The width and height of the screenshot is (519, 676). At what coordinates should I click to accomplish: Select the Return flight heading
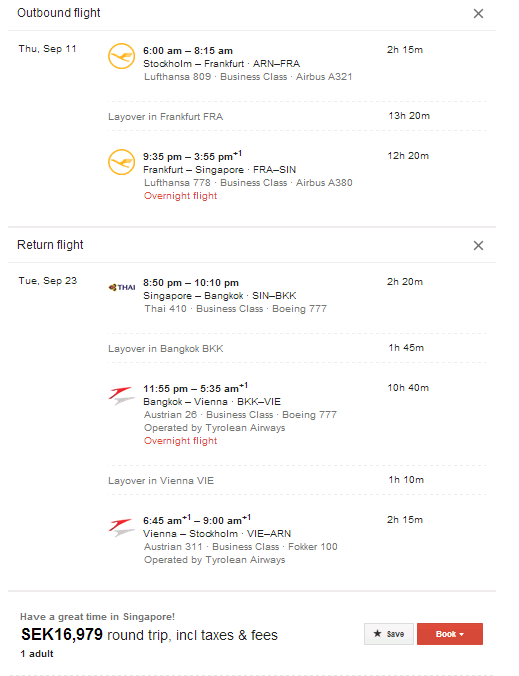(x=50, y=245)
